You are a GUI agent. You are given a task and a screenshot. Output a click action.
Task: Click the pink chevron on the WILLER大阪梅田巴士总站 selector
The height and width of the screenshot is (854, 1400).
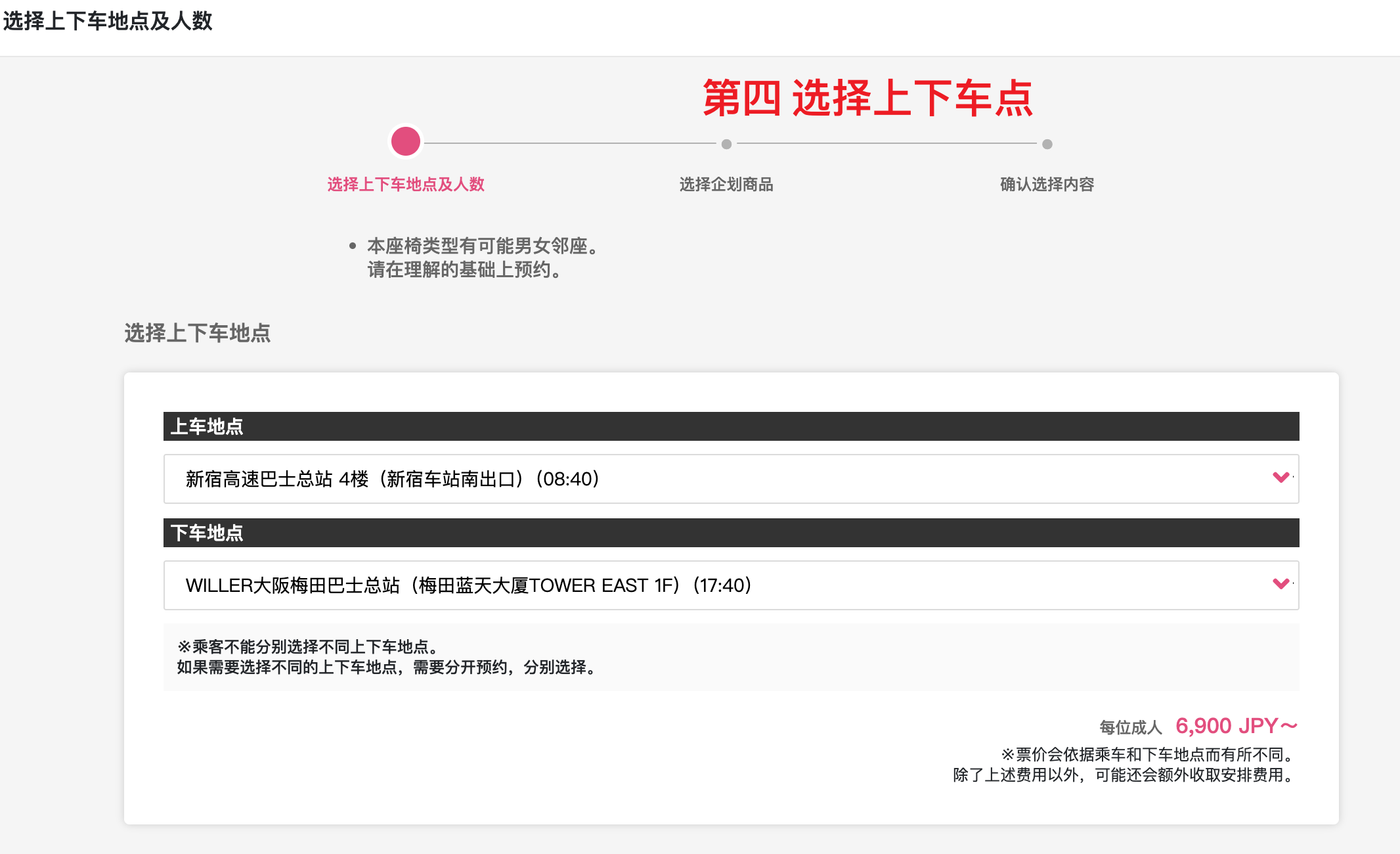[x=1280, y=584]
